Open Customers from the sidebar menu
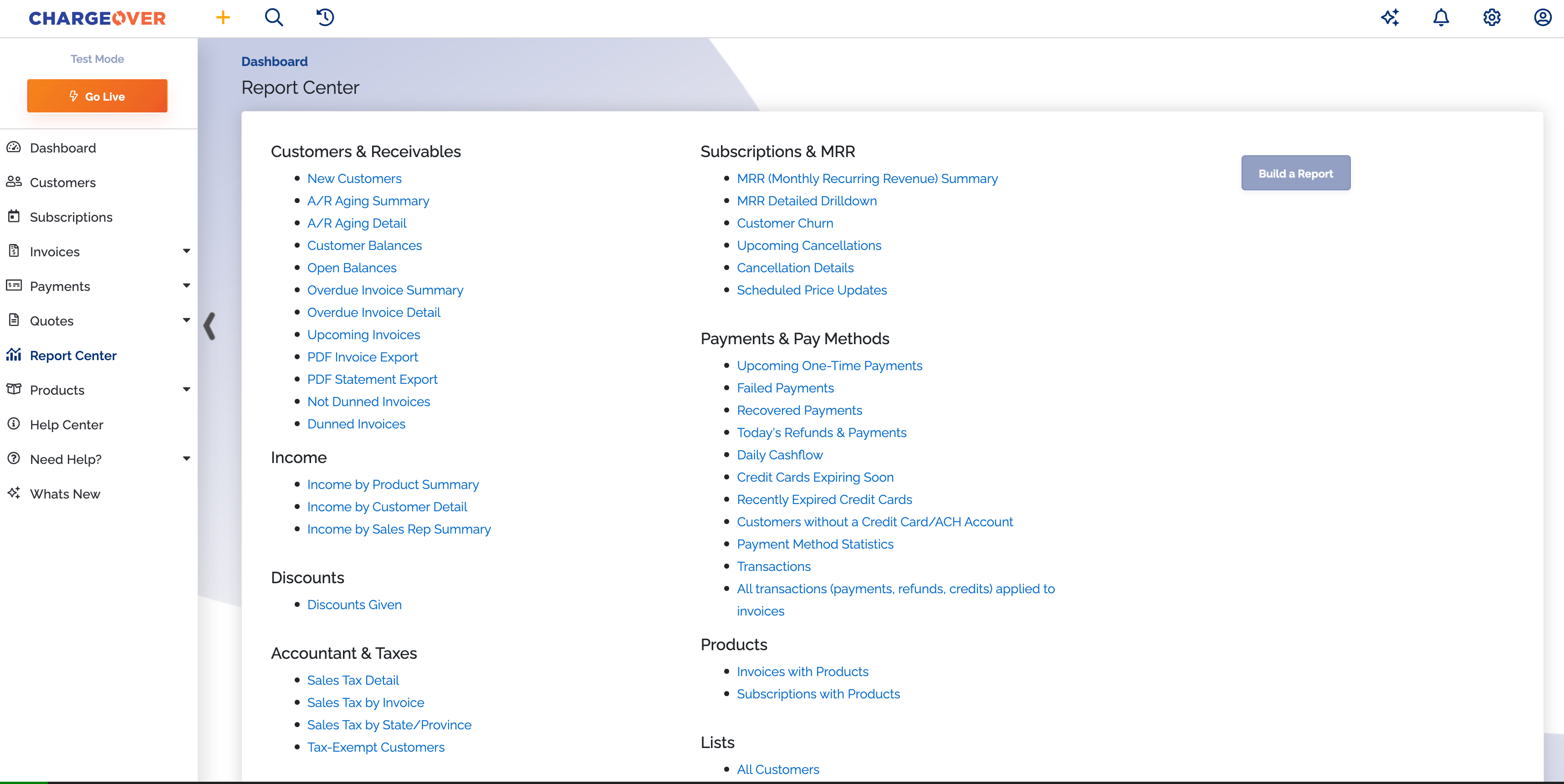The width and height of the screenshot is (1564, 784). [62, 183]
